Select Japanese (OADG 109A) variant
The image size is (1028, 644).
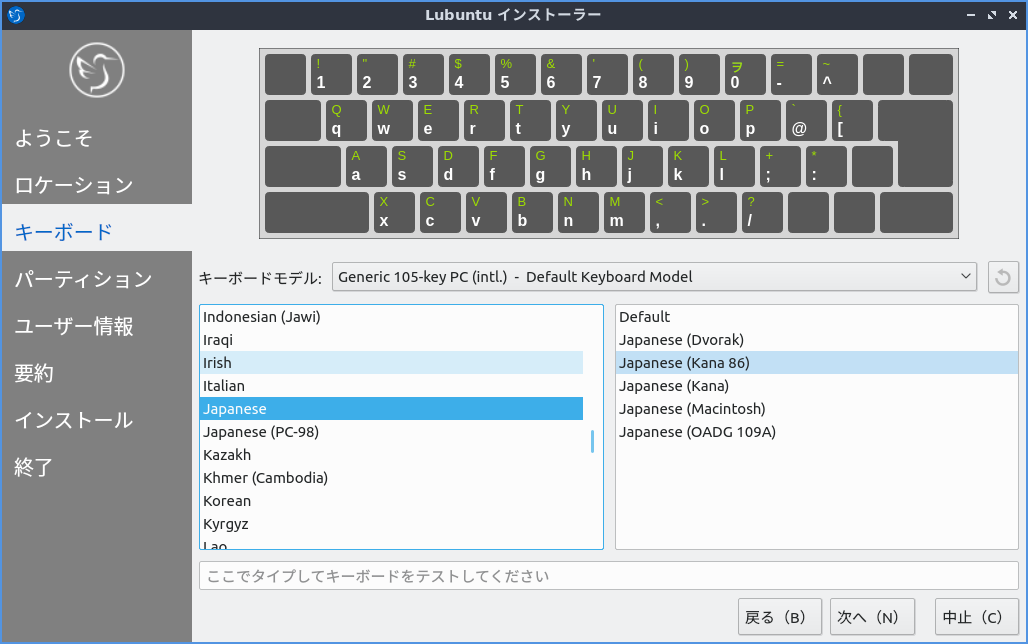816,432
